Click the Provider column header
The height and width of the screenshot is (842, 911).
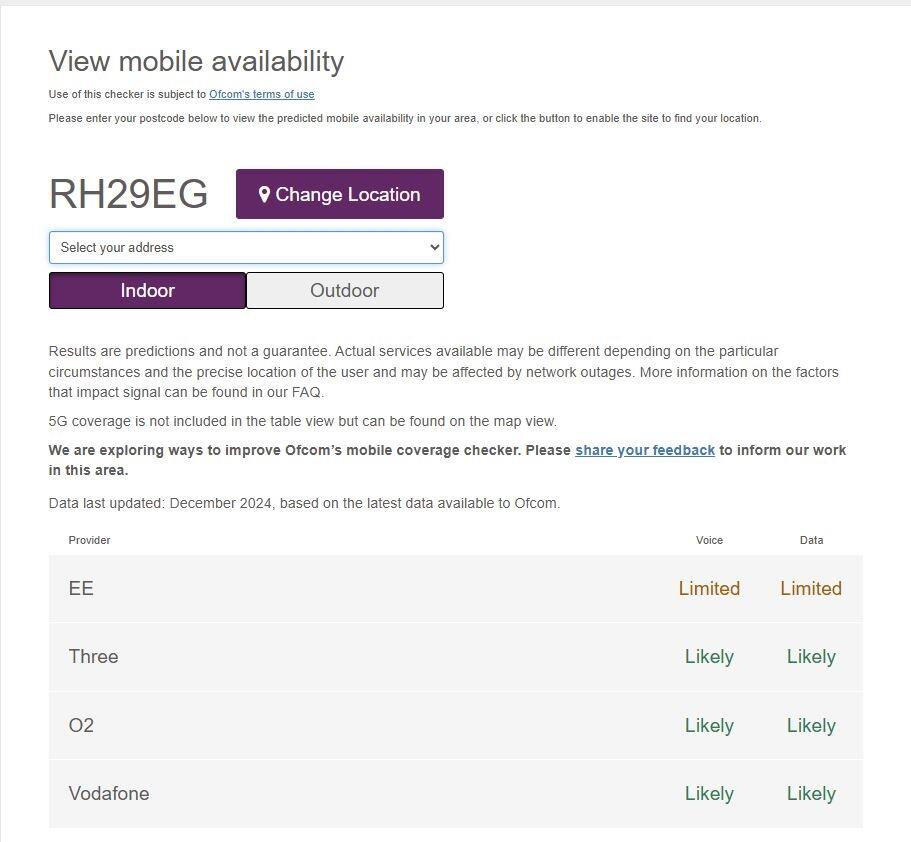(x=89, y=540)
